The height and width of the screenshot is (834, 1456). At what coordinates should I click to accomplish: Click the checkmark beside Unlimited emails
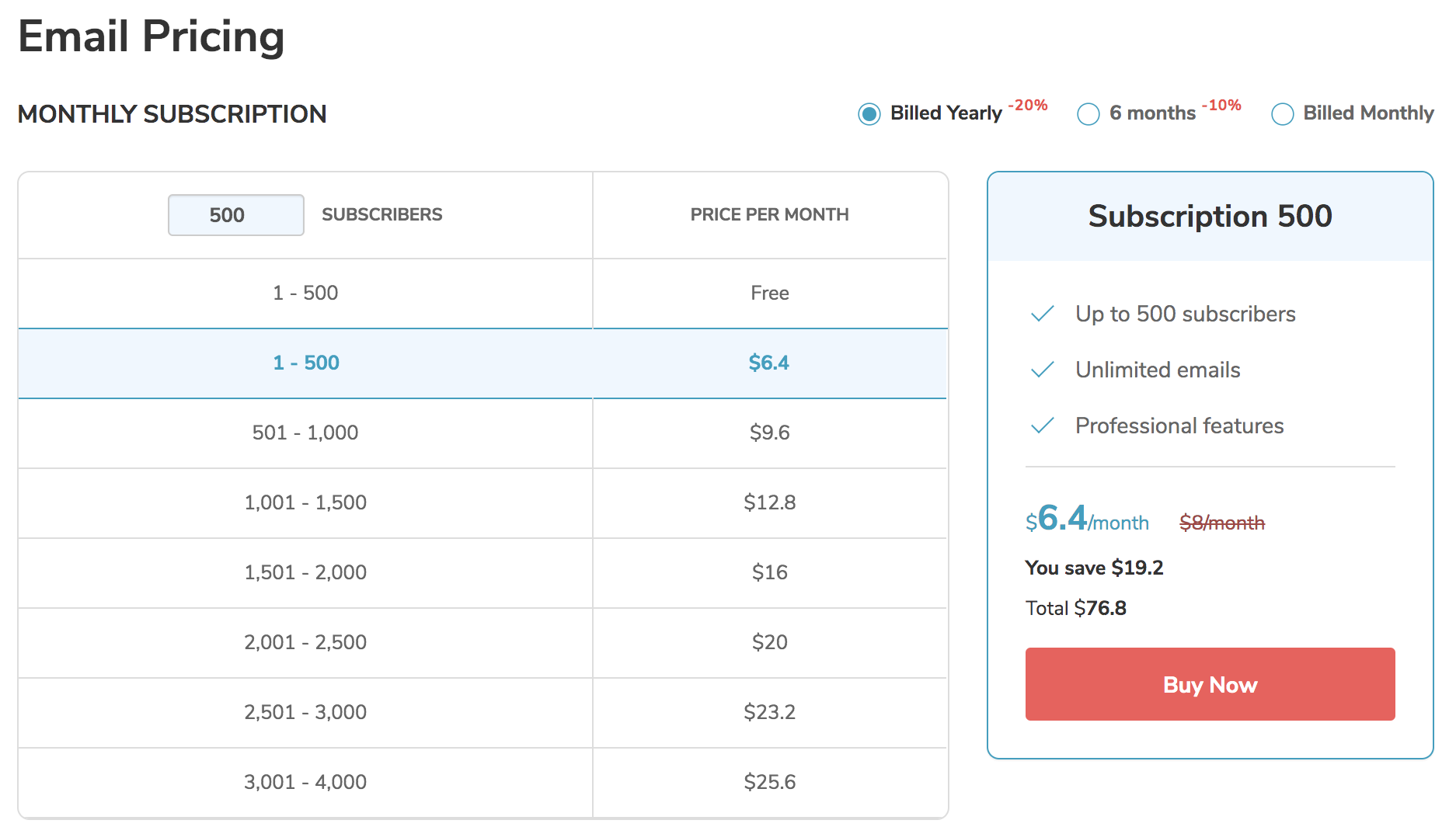point(1042,370)
